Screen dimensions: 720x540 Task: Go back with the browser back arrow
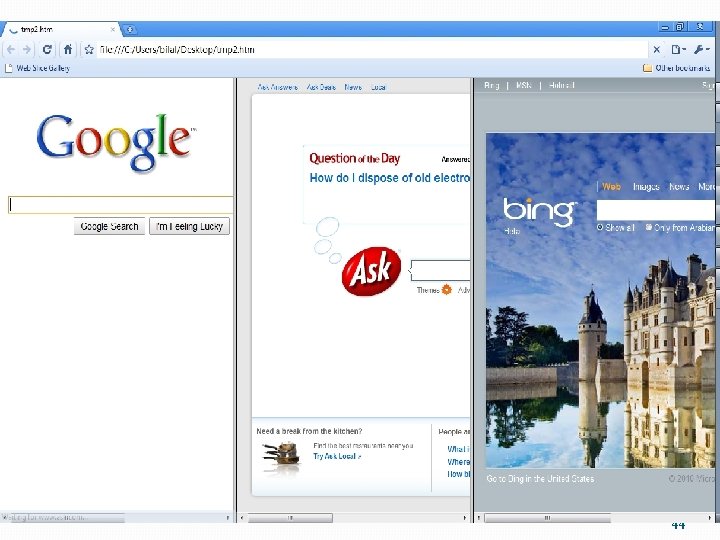[x=11, y=49]
